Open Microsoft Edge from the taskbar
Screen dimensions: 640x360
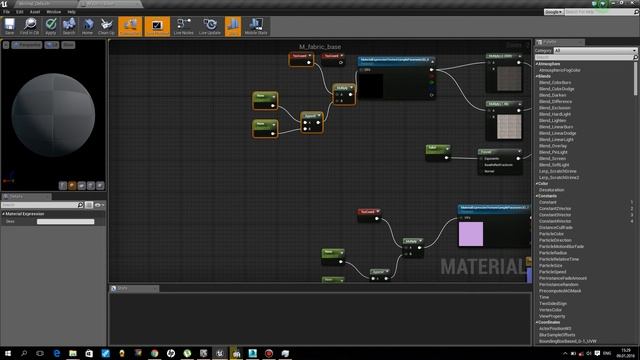[57, 353]
